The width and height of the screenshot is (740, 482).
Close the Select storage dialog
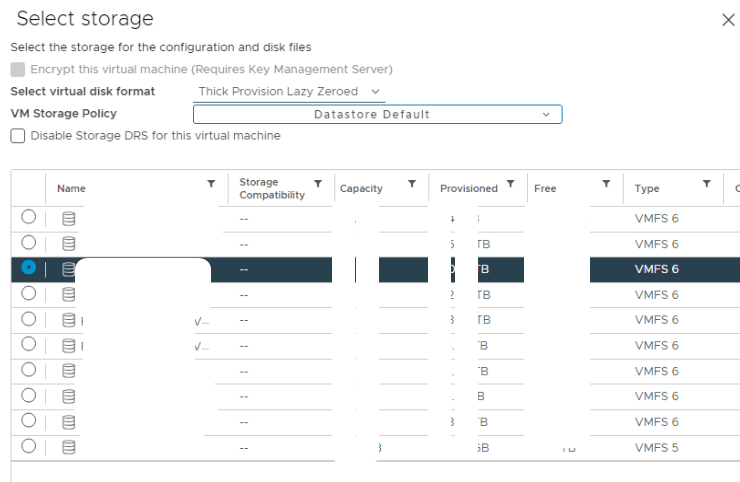728,20
